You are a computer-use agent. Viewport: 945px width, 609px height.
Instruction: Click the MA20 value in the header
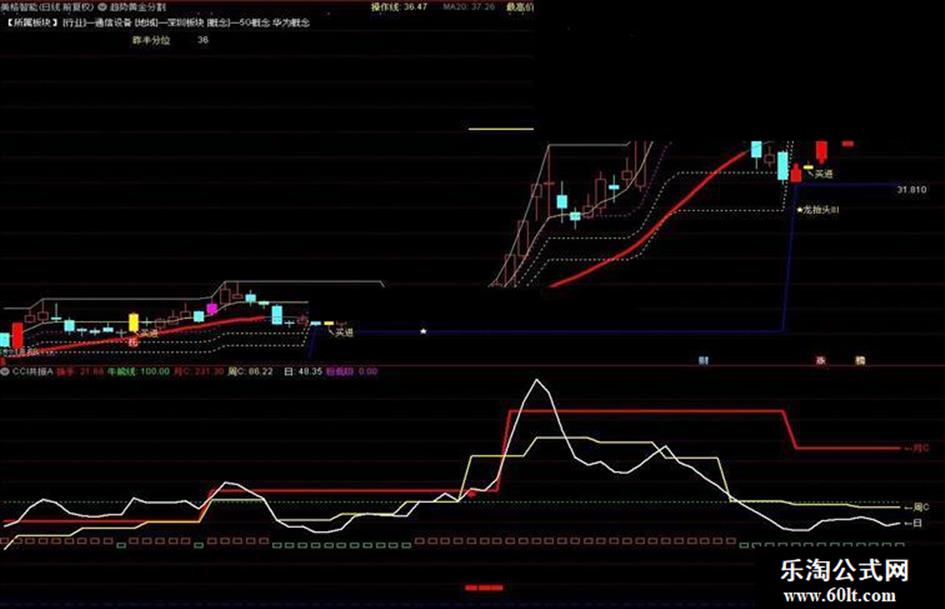tap(468, 7)
